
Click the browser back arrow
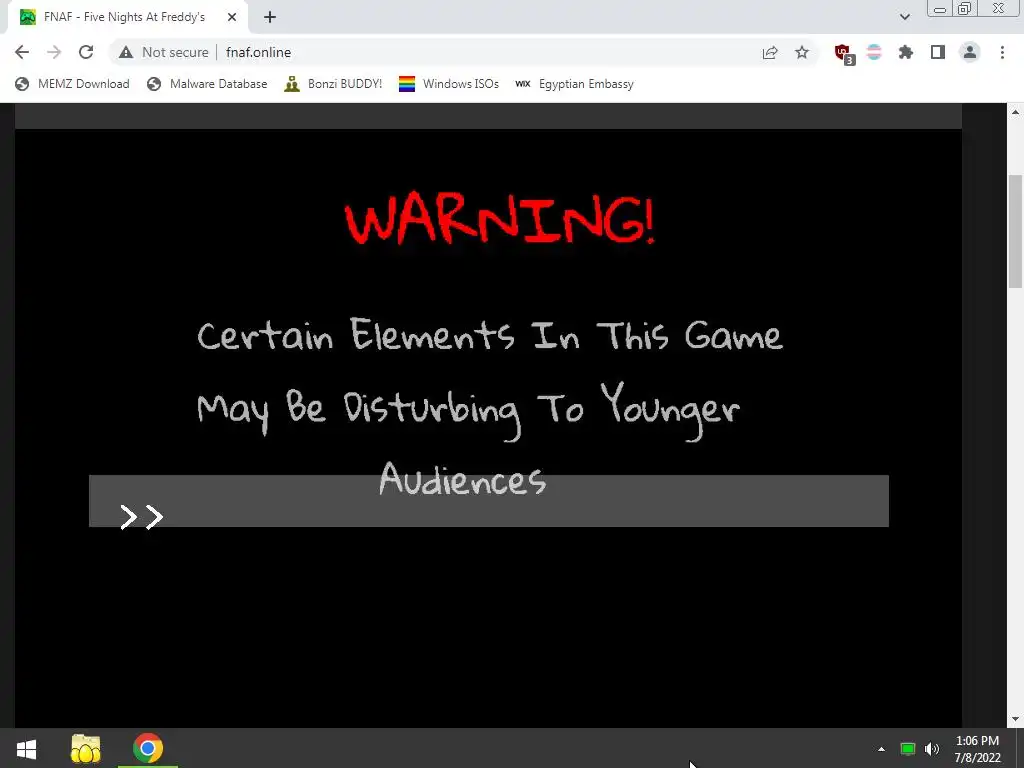tap(22, 52)
